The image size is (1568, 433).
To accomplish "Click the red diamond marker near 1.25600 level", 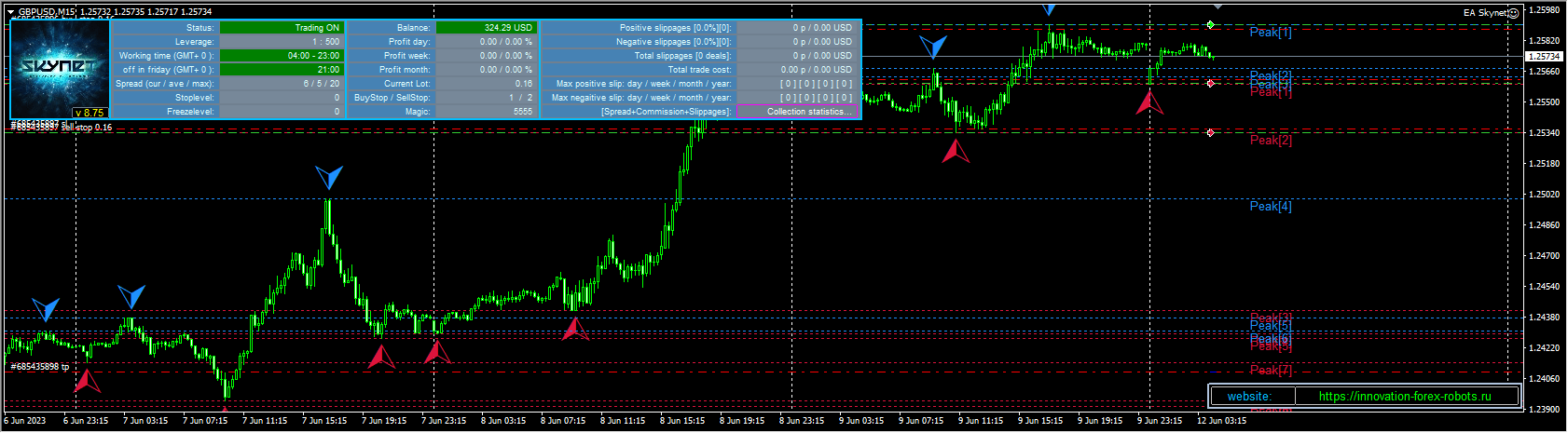I will [1210, 84].
